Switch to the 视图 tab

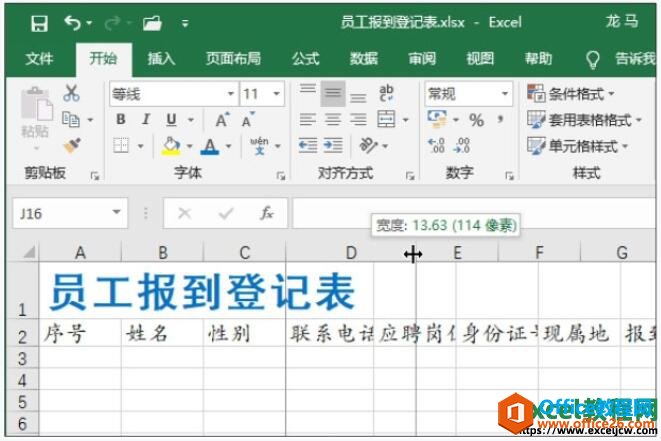(480, 59)
